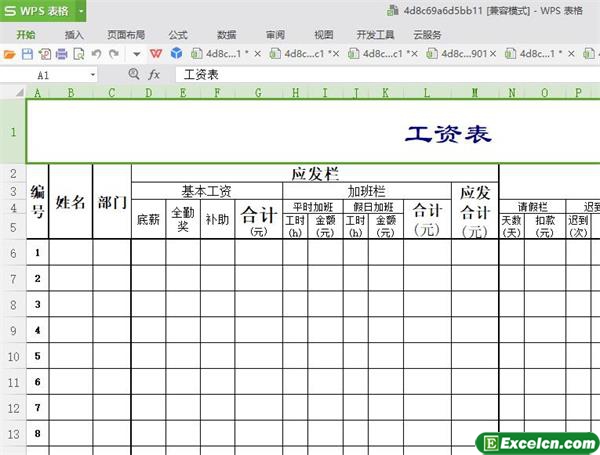Click the select-all corner of the sheet
The width and height of the screenshot is (600, 455).
(x=11, y=93)
